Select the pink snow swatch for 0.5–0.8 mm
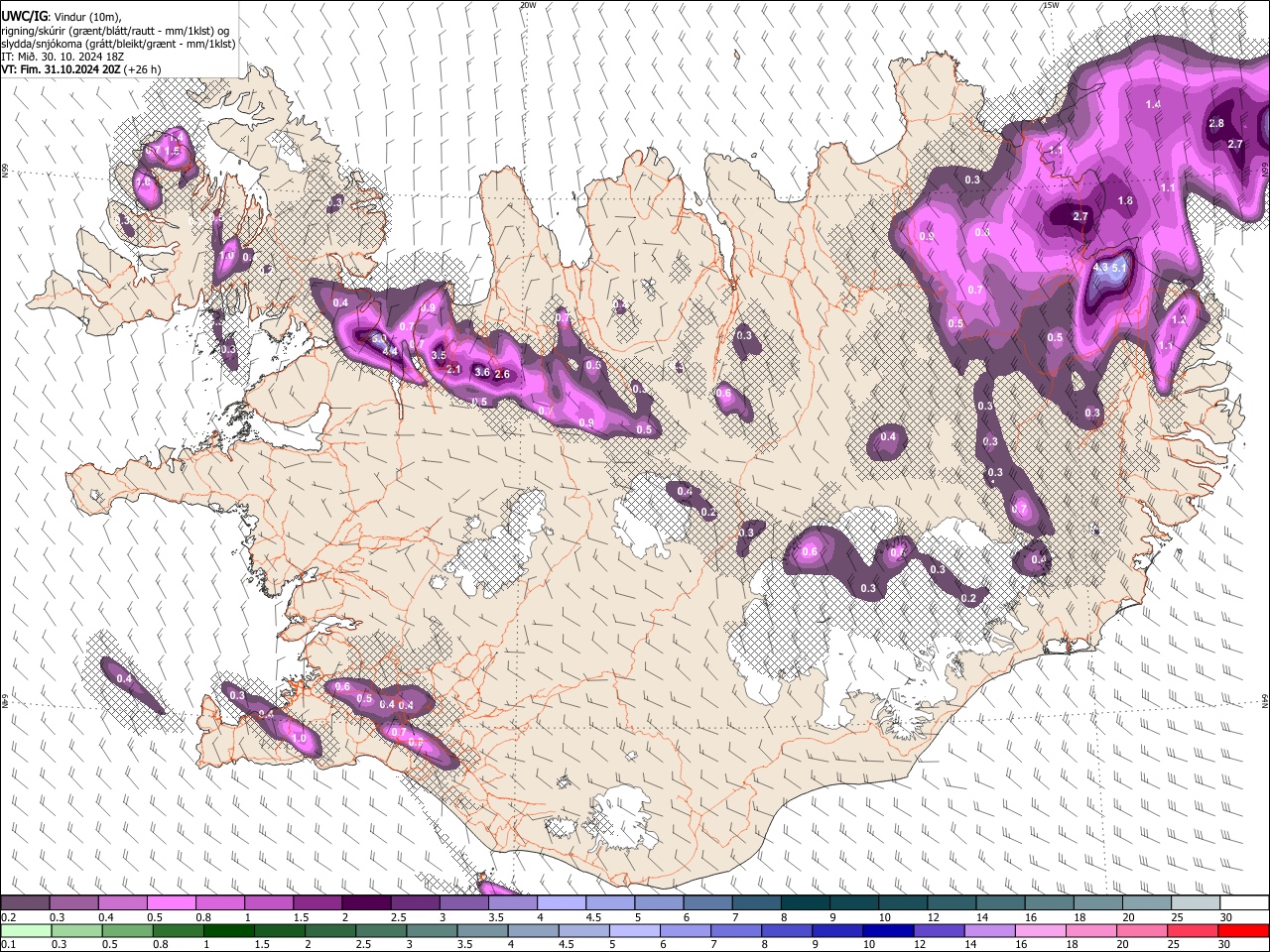Image resolution: width=1270 pixels, height=952 pixels. pyautogui.click(x=172, y=903)
